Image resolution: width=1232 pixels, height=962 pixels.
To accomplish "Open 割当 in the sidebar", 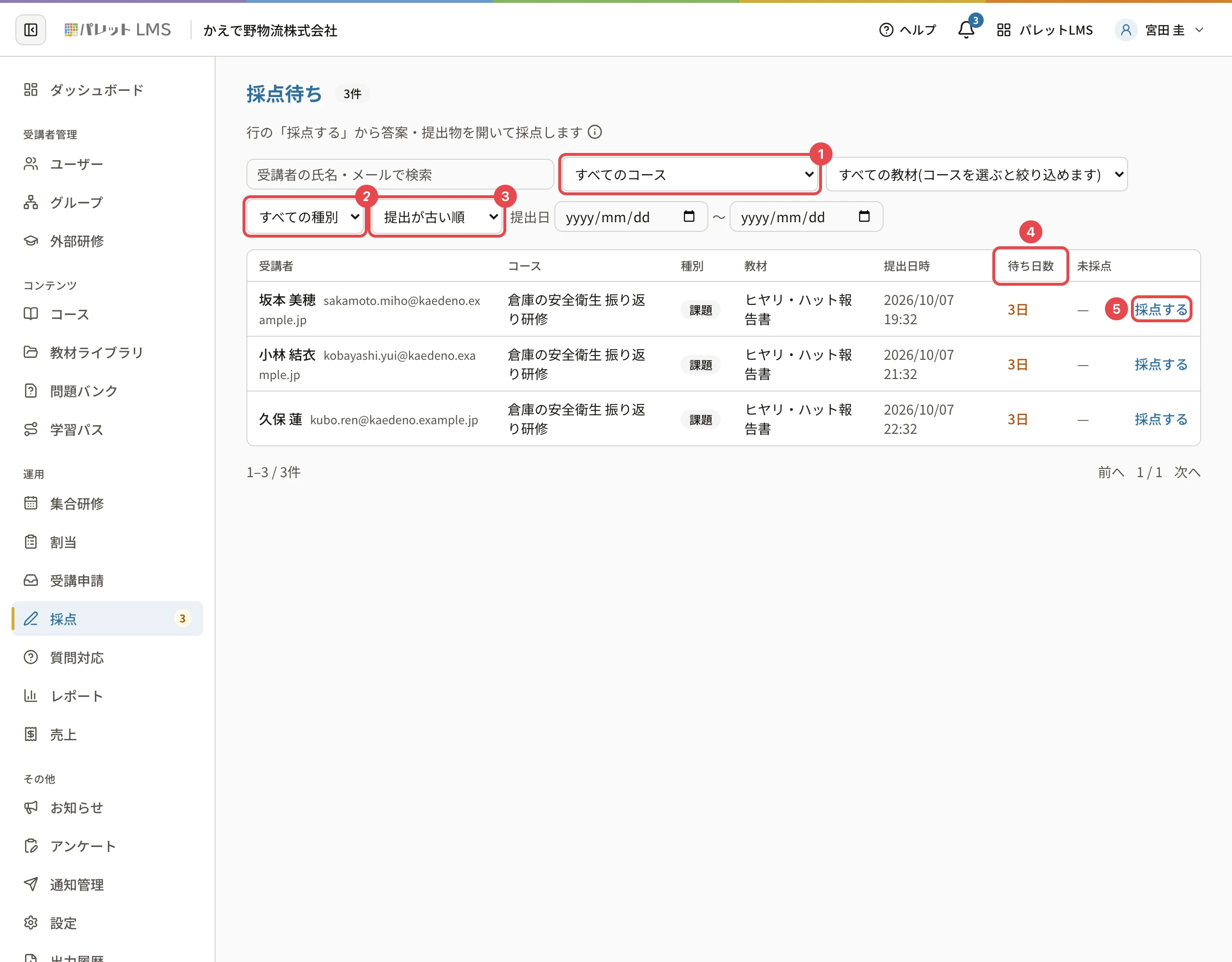I will (x=107, y=541).
